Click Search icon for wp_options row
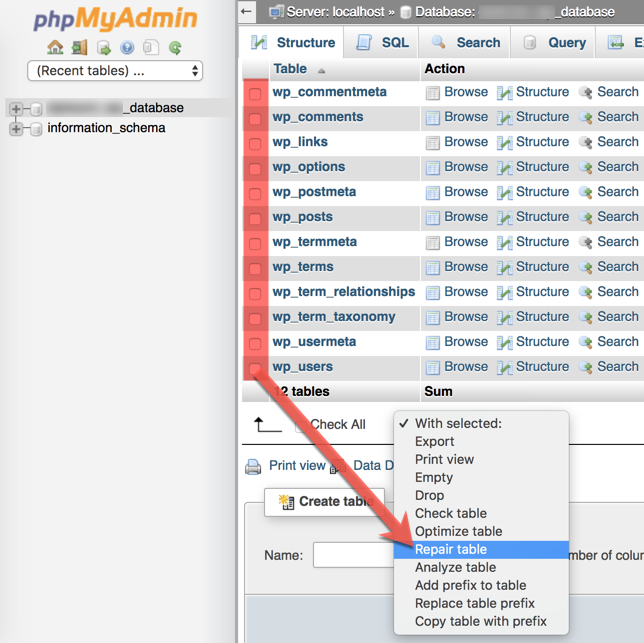The width and height of the screenshot is (644, 643). [586, 167]
